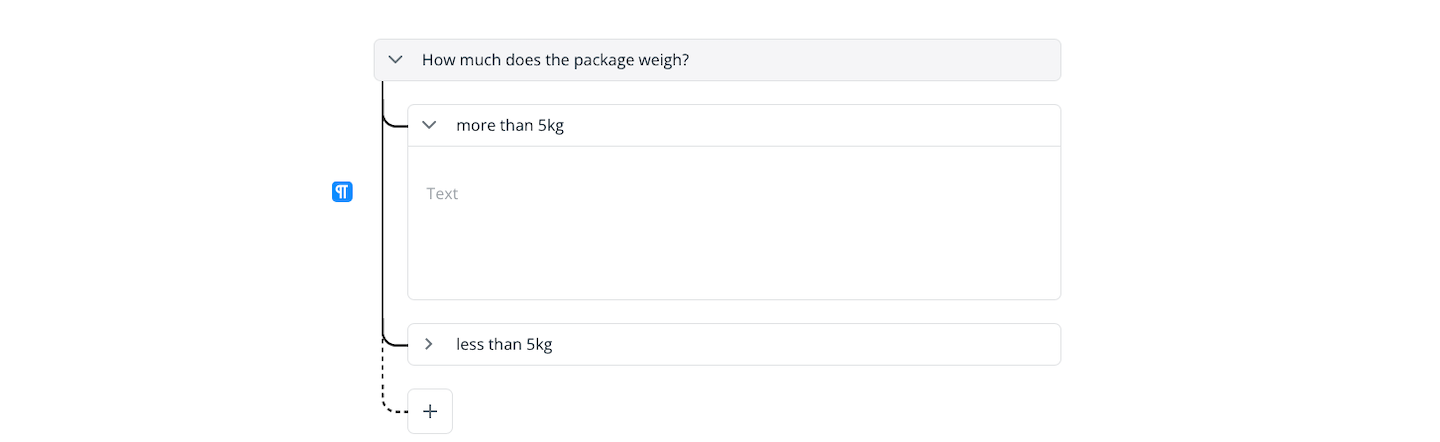This screenshot has height=442, width=1440.
Task: Collapse the 'more than 5kg' branch chevron
Action: [429, 125]
